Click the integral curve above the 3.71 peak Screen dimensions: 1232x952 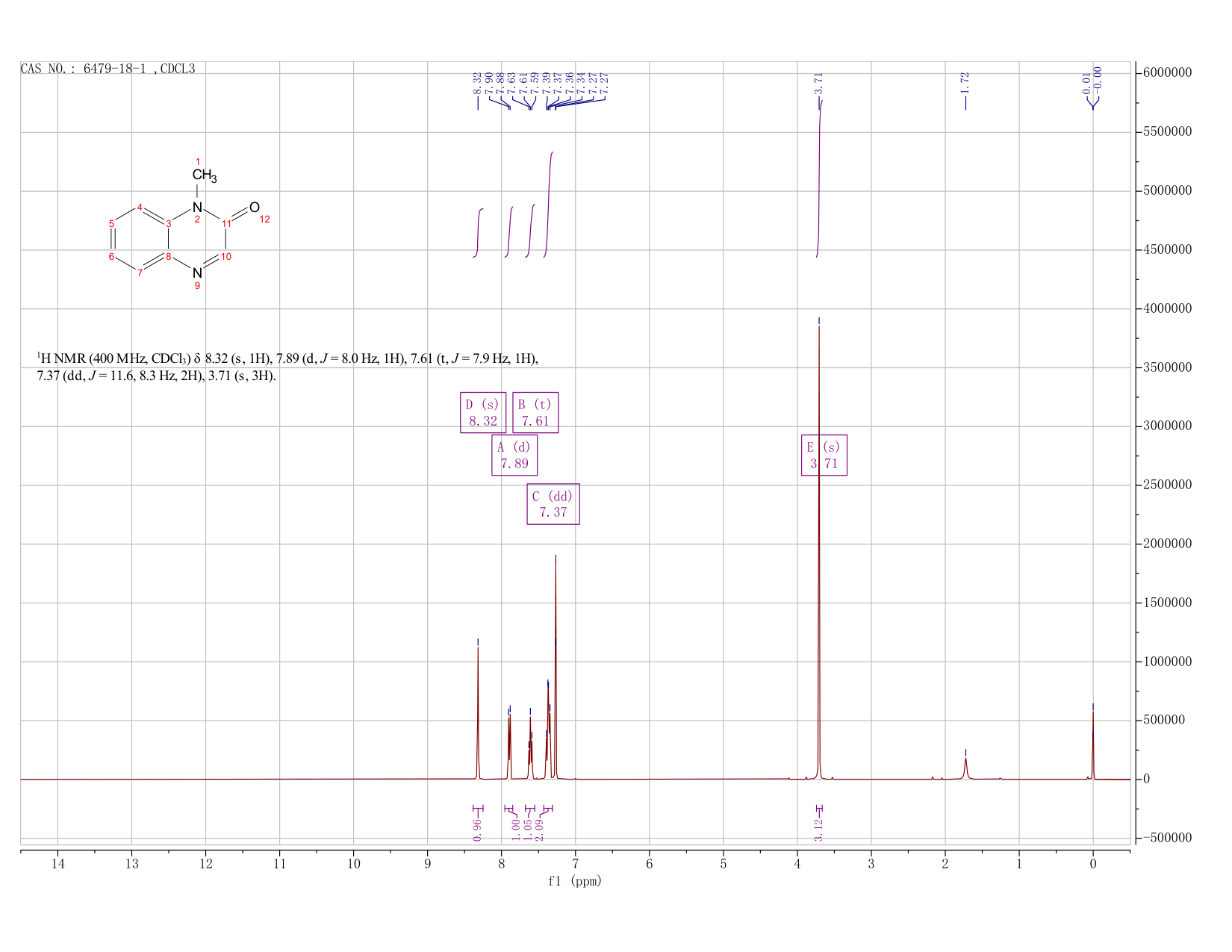click(x=819, y=179)
